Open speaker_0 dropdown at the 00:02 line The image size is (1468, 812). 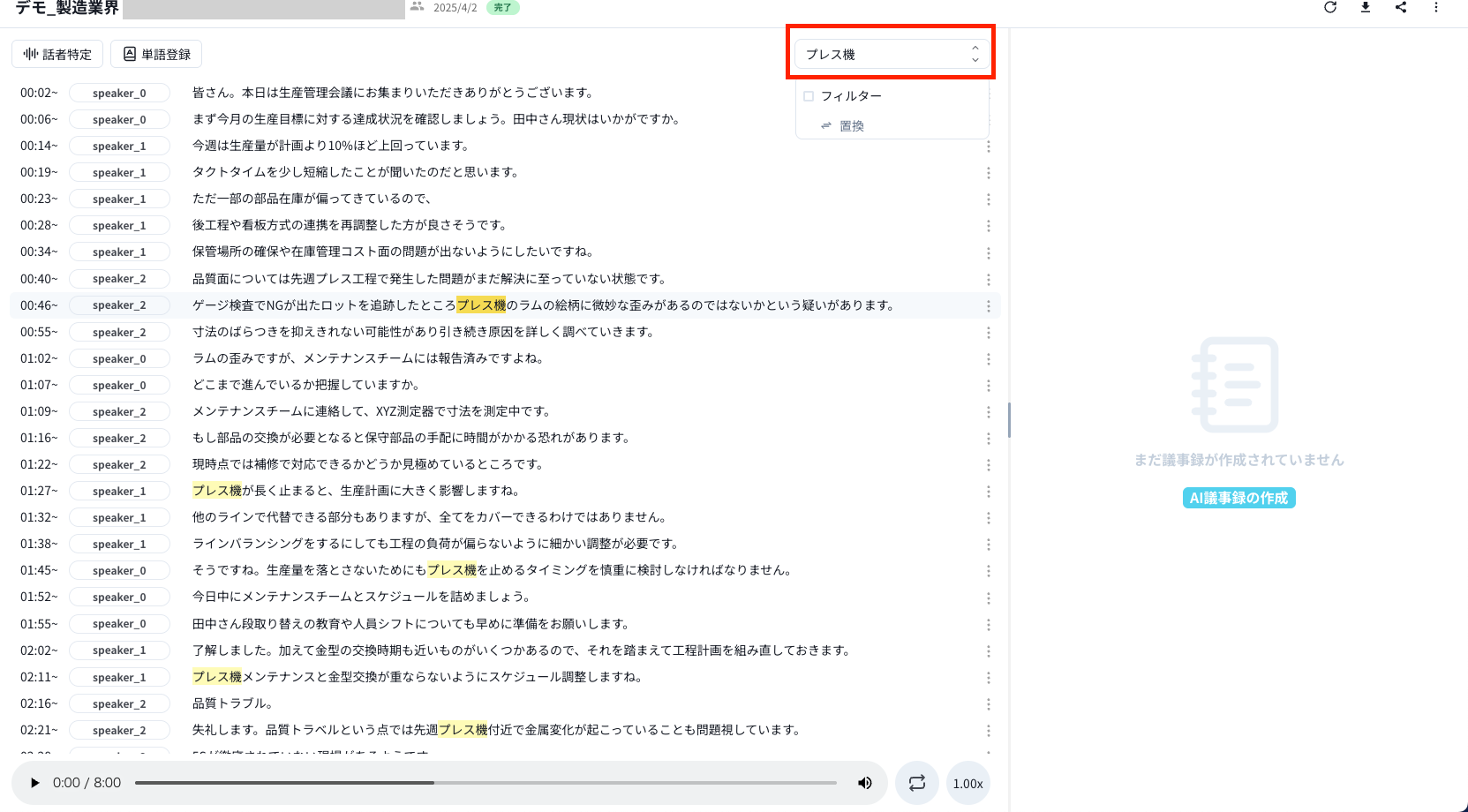[x=119, y=93]
